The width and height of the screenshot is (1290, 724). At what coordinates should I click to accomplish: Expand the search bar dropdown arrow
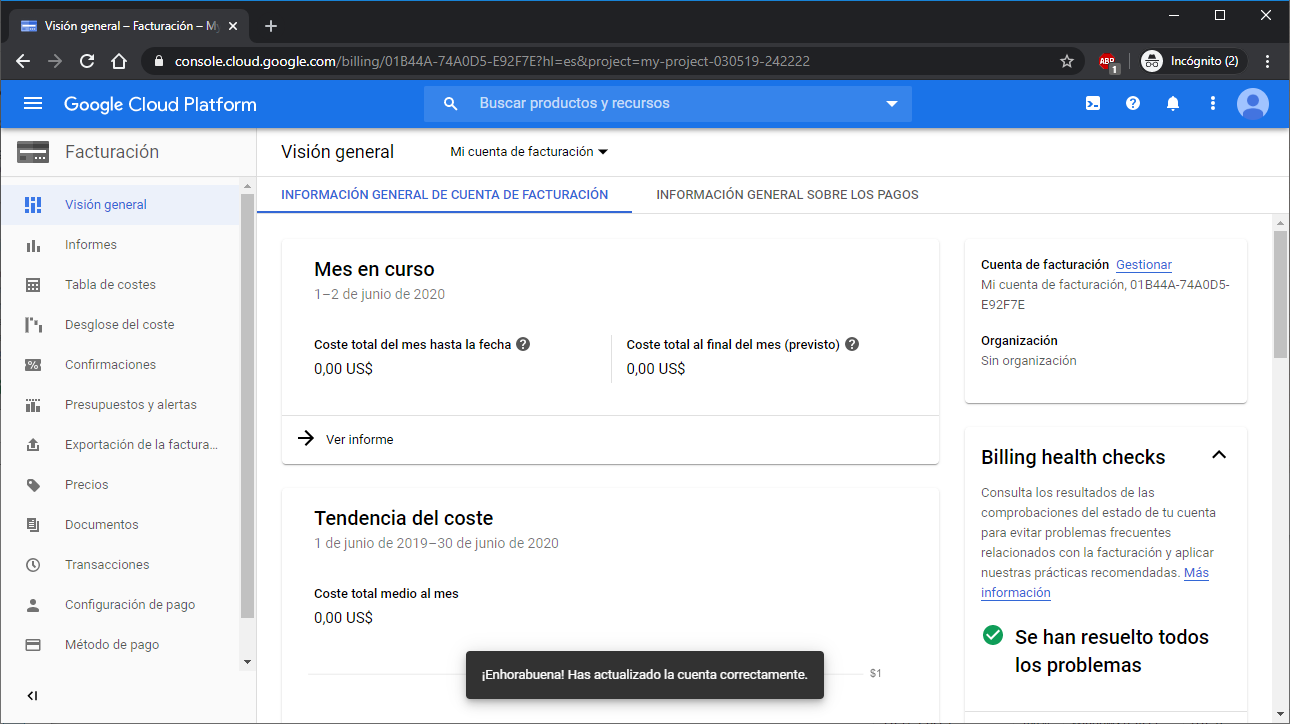(x=892, y=104)
